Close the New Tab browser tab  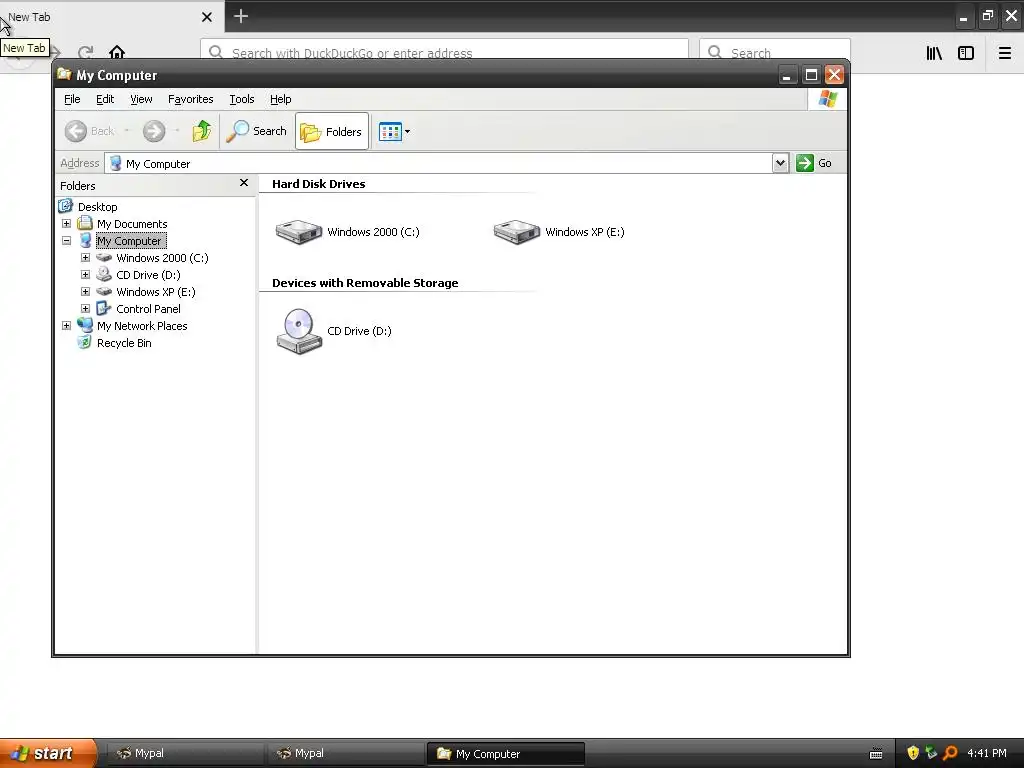point(207,17)
